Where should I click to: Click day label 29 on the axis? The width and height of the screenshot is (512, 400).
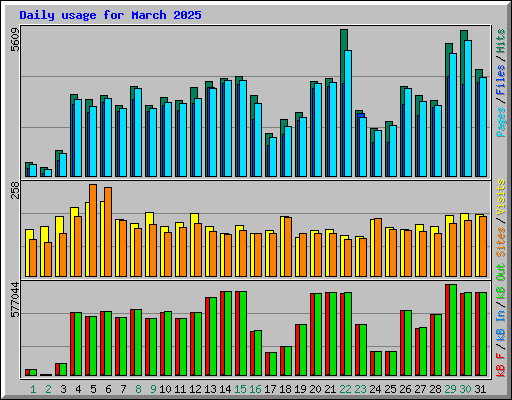coord(450,389)
